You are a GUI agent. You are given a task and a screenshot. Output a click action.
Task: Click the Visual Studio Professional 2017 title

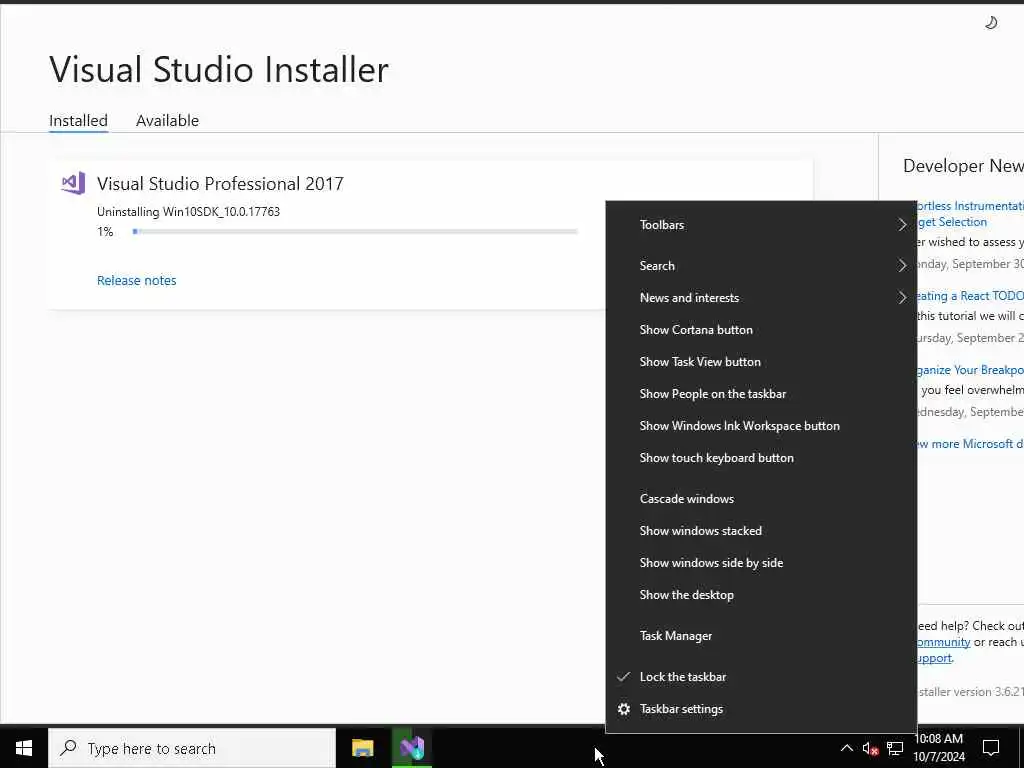[220, 184]
